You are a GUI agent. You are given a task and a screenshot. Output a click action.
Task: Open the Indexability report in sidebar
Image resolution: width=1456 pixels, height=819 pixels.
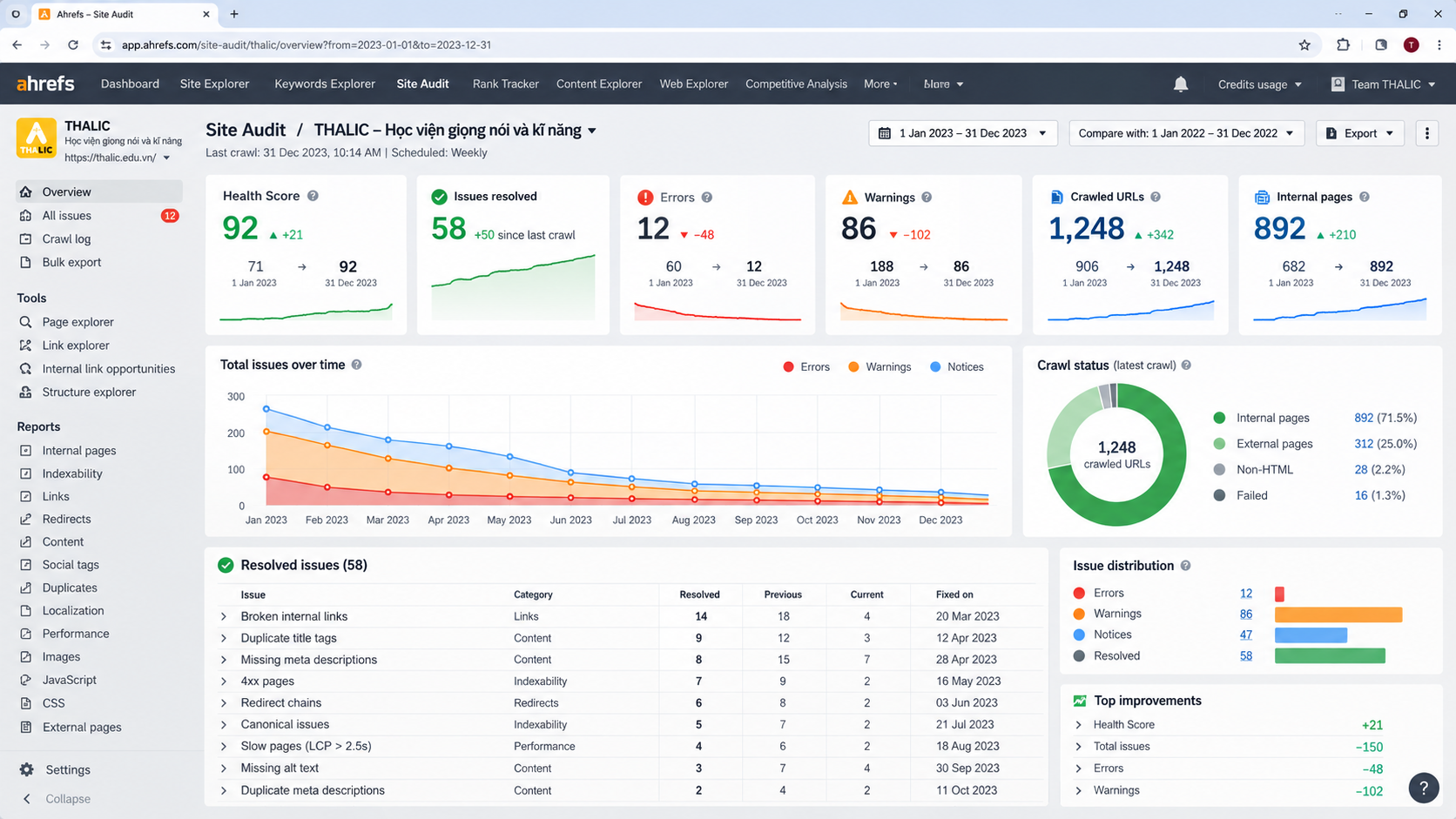pos(72,473)
